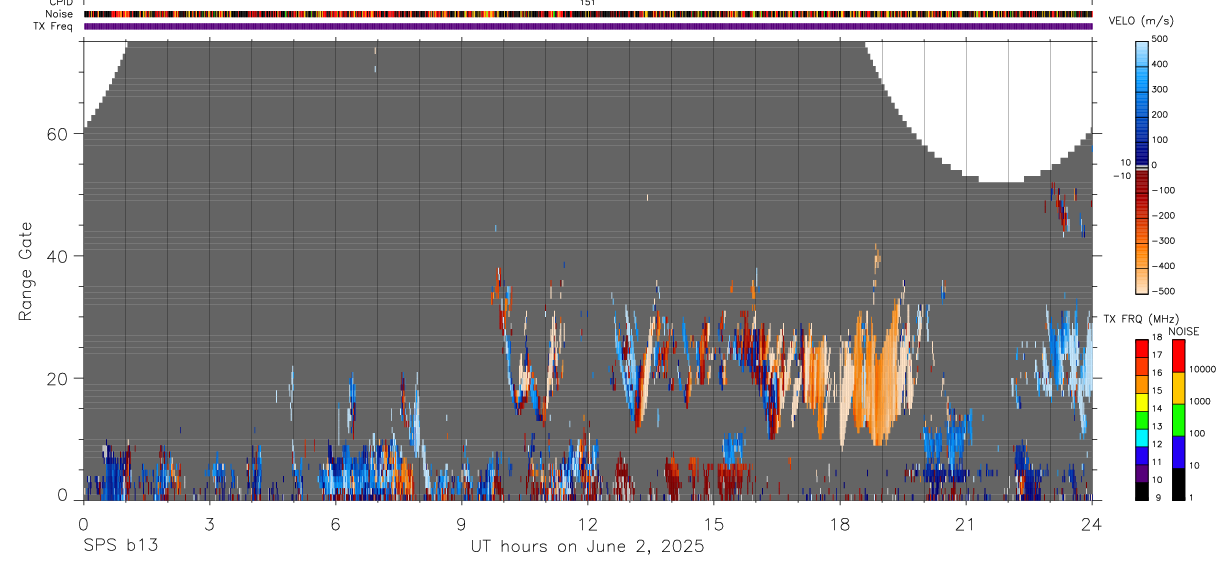This screenshot has height=567, width=1228.
Task: Click the Range Gate y-axis title
Action: coord(26,271)
